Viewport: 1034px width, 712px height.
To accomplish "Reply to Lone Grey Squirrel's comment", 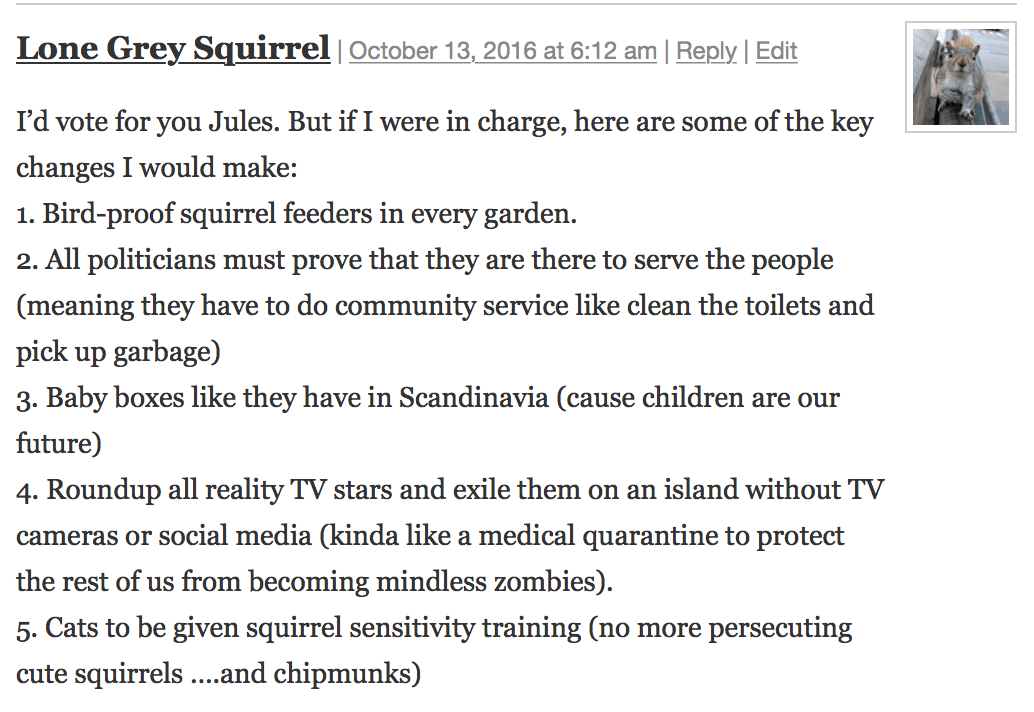I will point(706,51).
